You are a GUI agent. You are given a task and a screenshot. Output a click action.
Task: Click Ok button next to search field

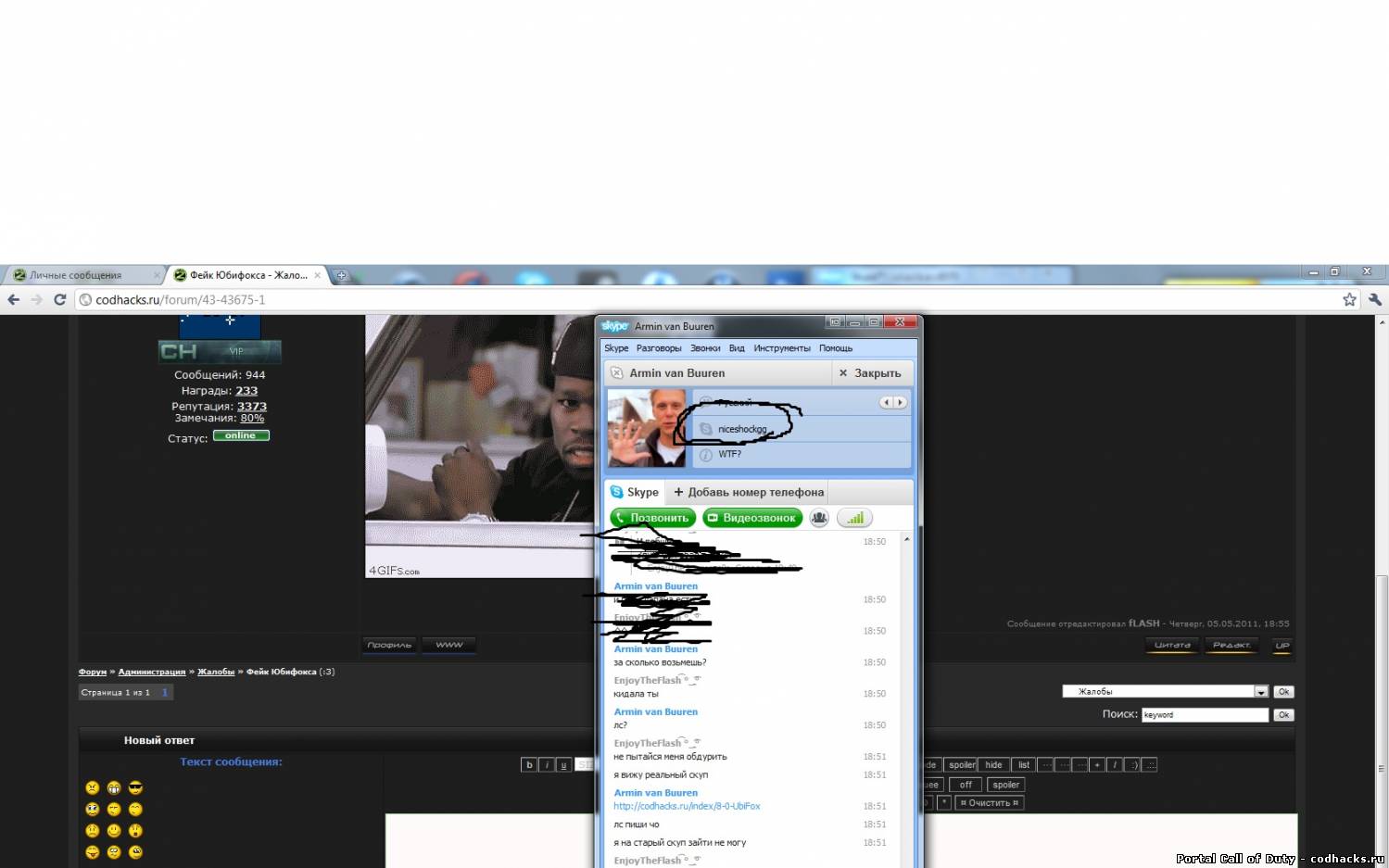1283,714
